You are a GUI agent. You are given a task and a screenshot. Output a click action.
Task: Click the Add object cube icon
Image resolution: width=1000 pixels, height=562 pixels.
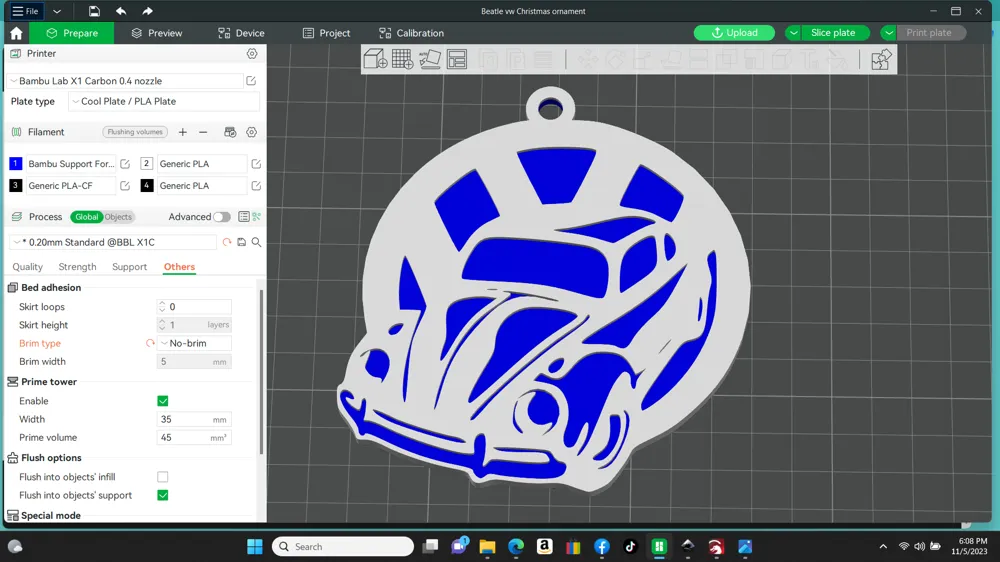(x=375, y=59)
